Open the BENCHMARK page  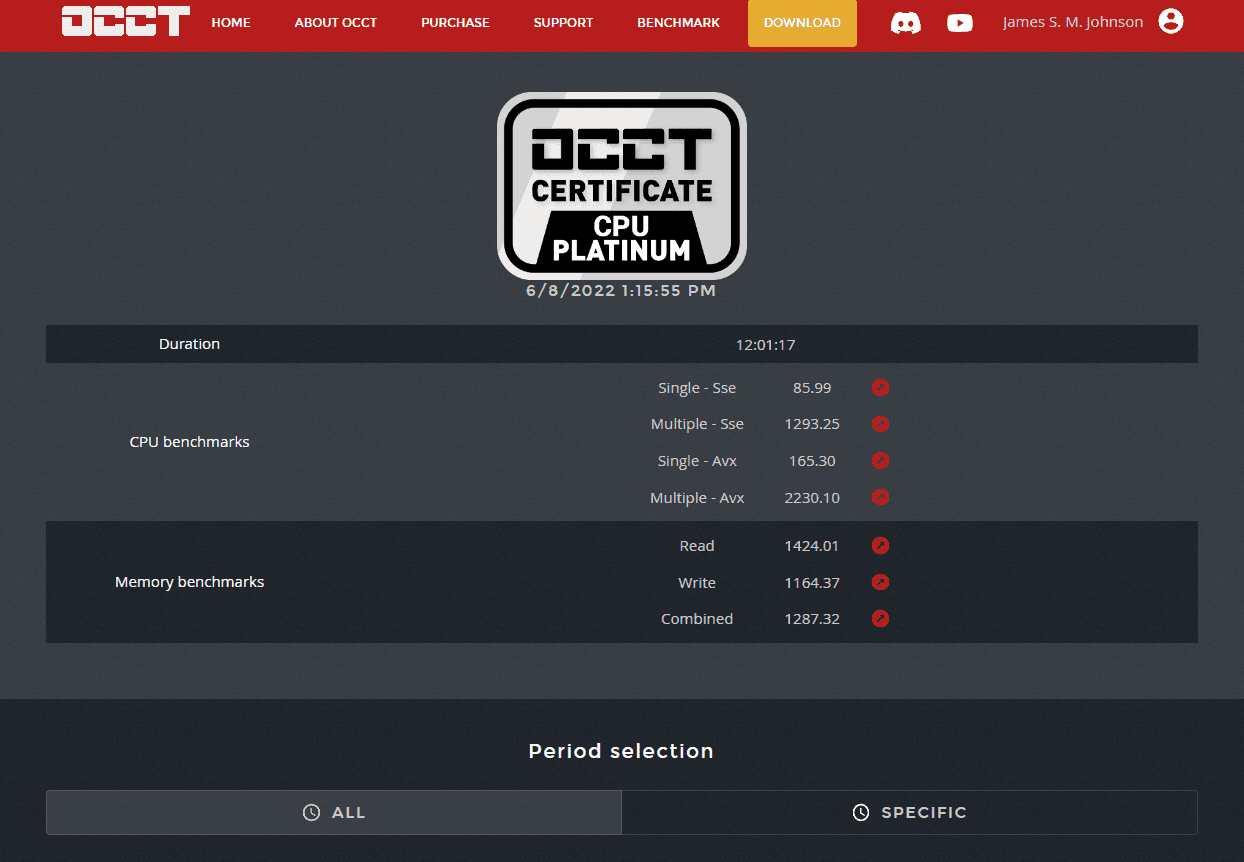678,23
